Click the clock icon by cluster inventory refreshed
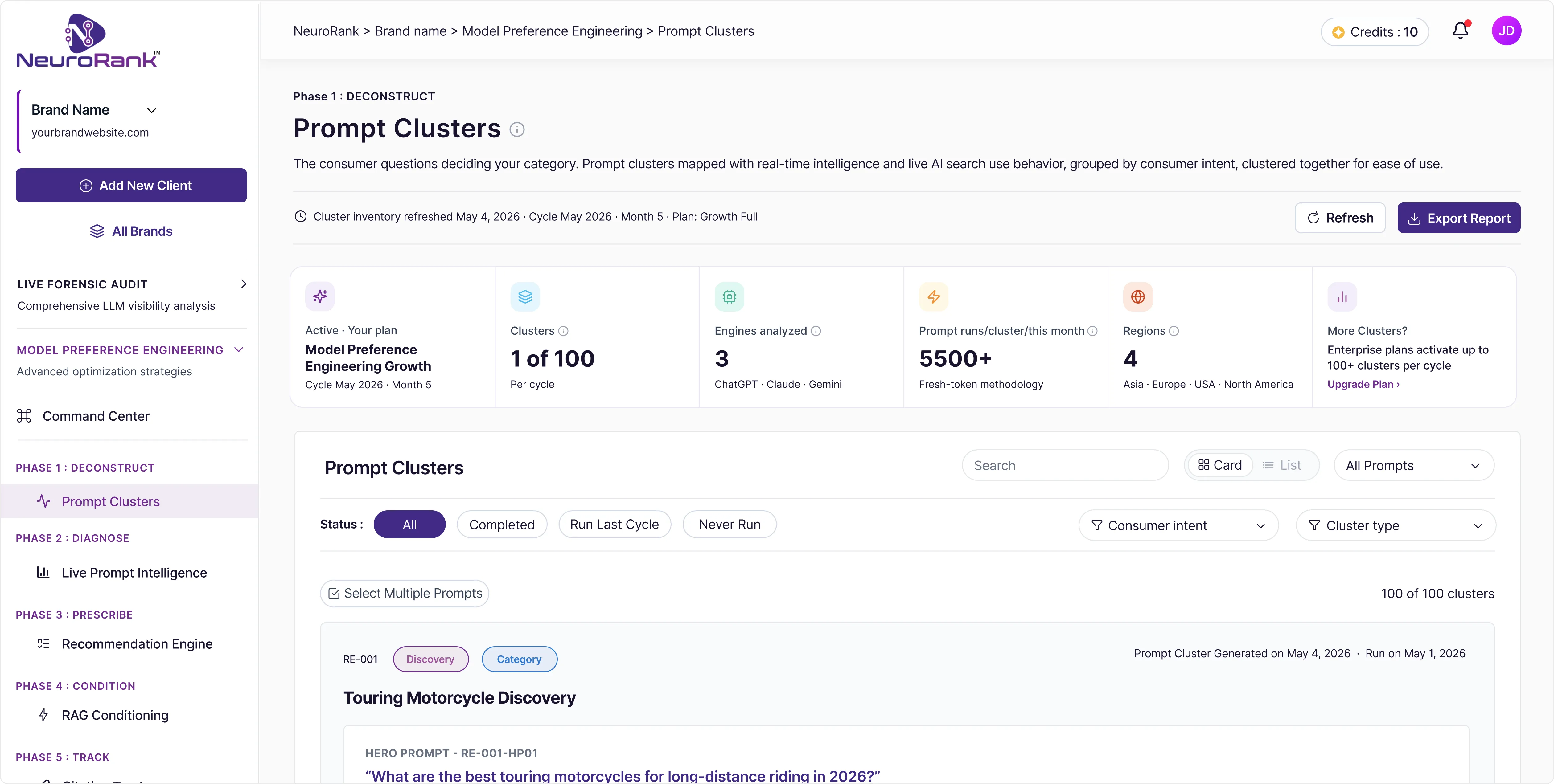Screen dimensions: 1554x784 click(300, 217)
